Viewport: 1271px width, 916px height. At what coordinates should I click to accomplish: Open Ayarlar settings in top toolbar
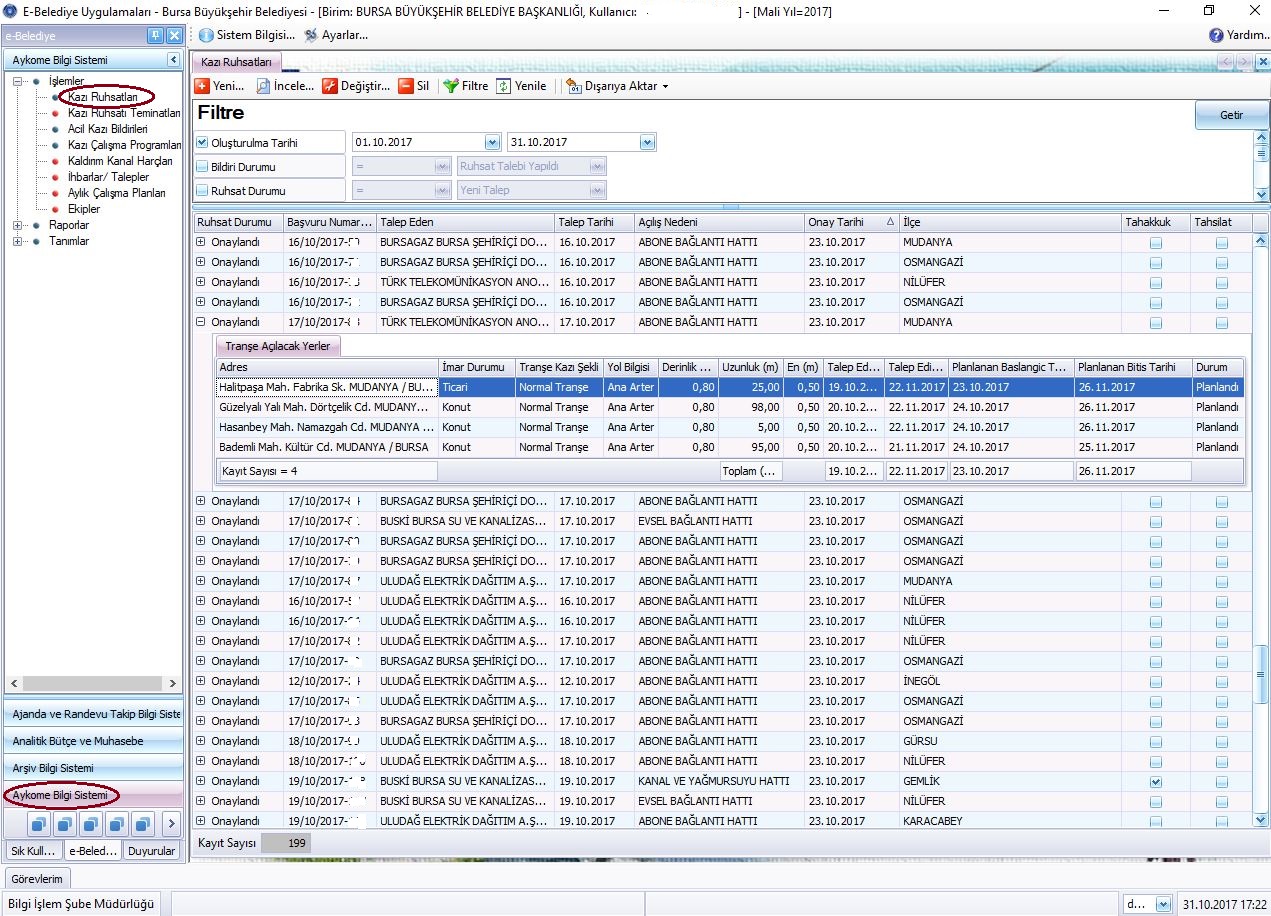pyautogui.click(x=311, y=35)
